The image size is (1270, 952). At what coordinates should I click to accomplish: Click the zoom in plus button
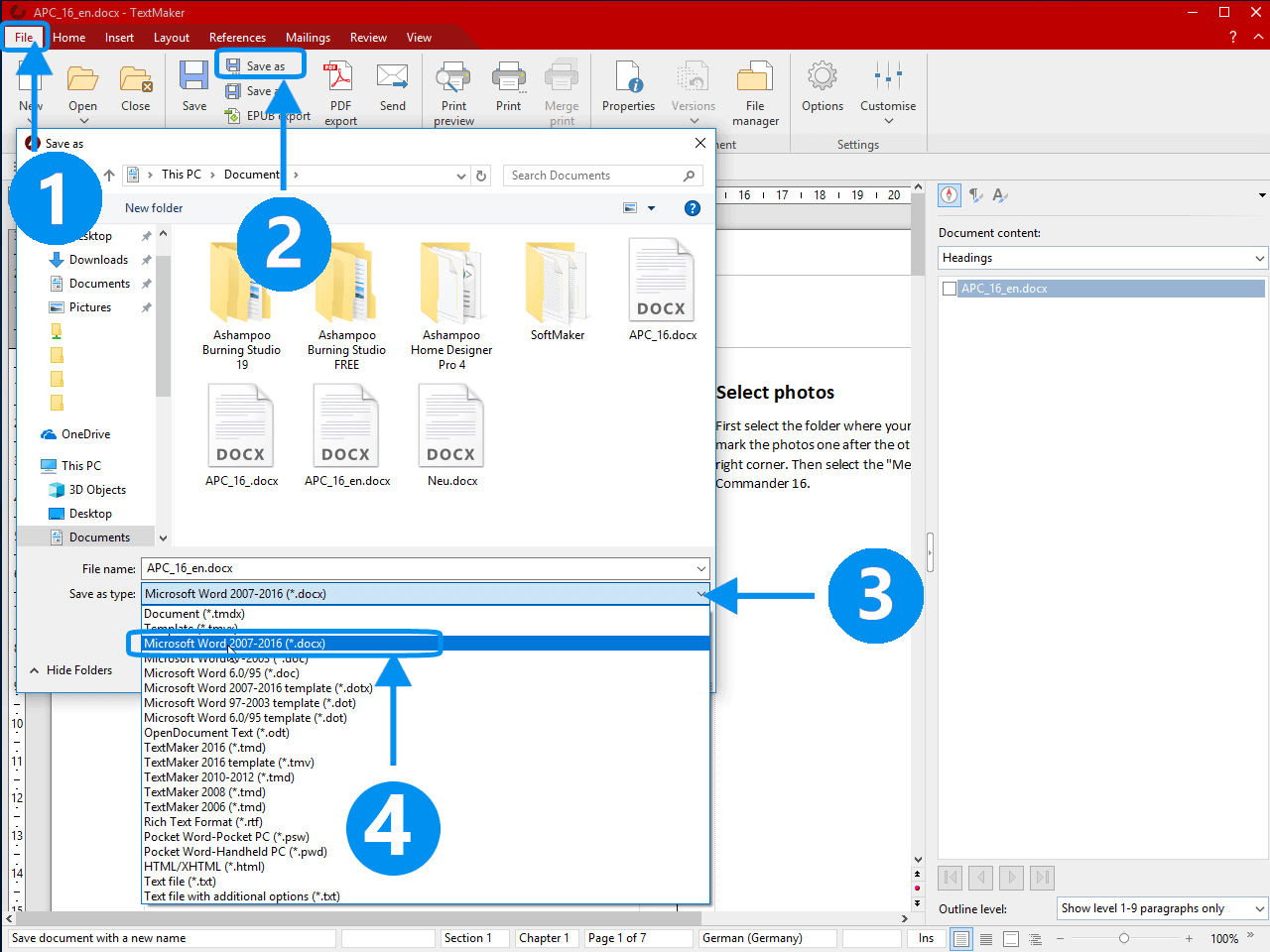(1189, 938)
